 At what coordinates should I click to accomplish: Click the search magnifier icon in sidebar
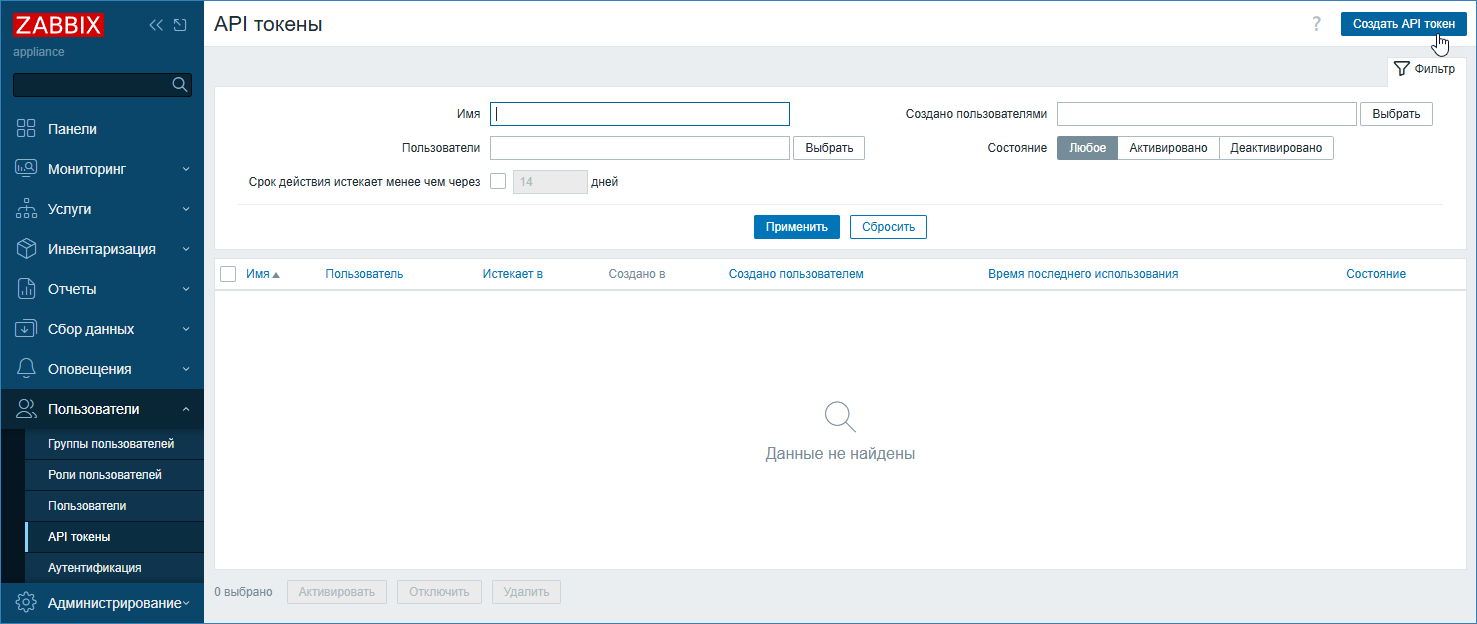click(180, 85)
